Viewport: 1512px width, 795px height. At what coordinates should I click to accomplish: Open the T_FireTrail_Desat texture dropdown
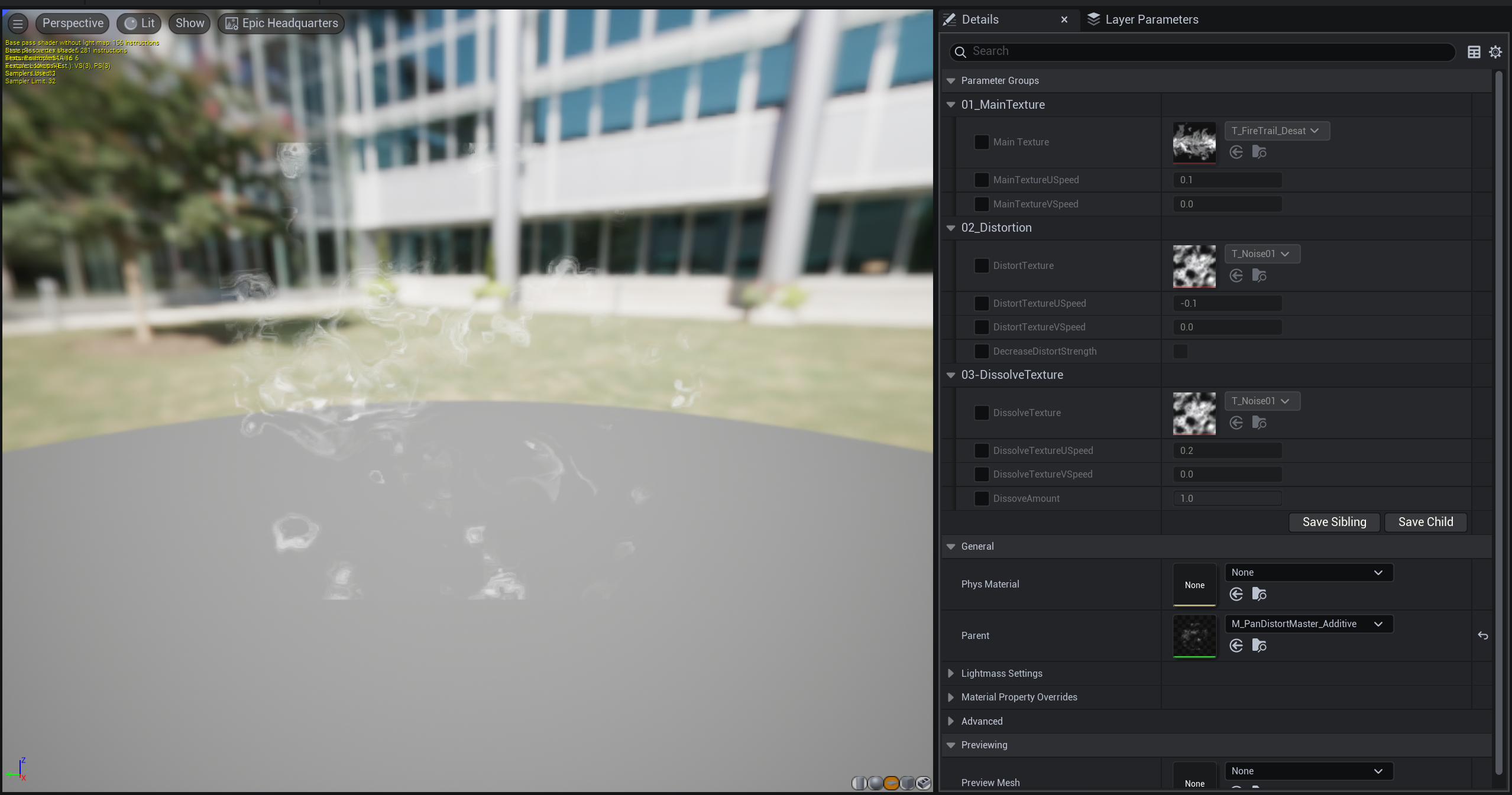pyautogui.click(x=1276, y=131)
